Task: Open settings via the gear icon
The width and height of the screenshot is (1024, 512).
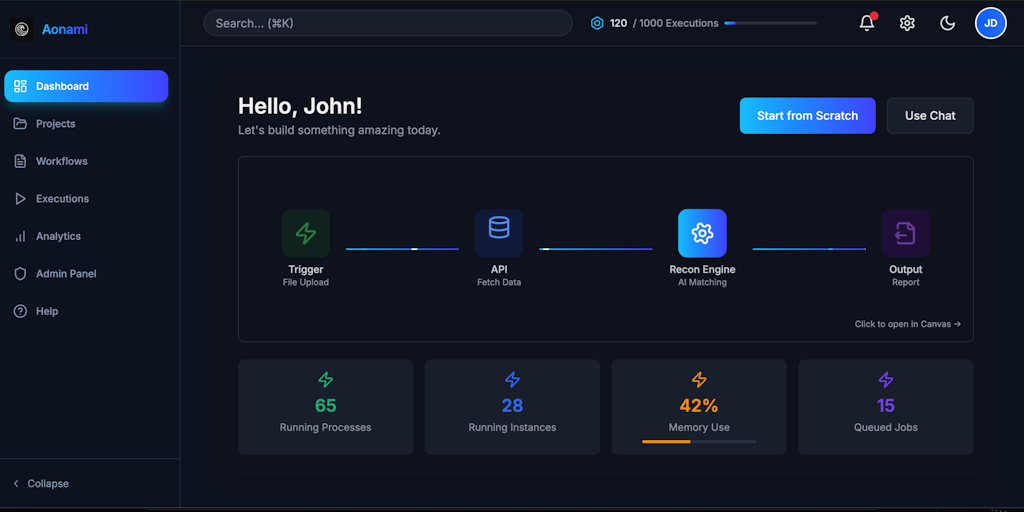Action: click(x=906, y=24)
